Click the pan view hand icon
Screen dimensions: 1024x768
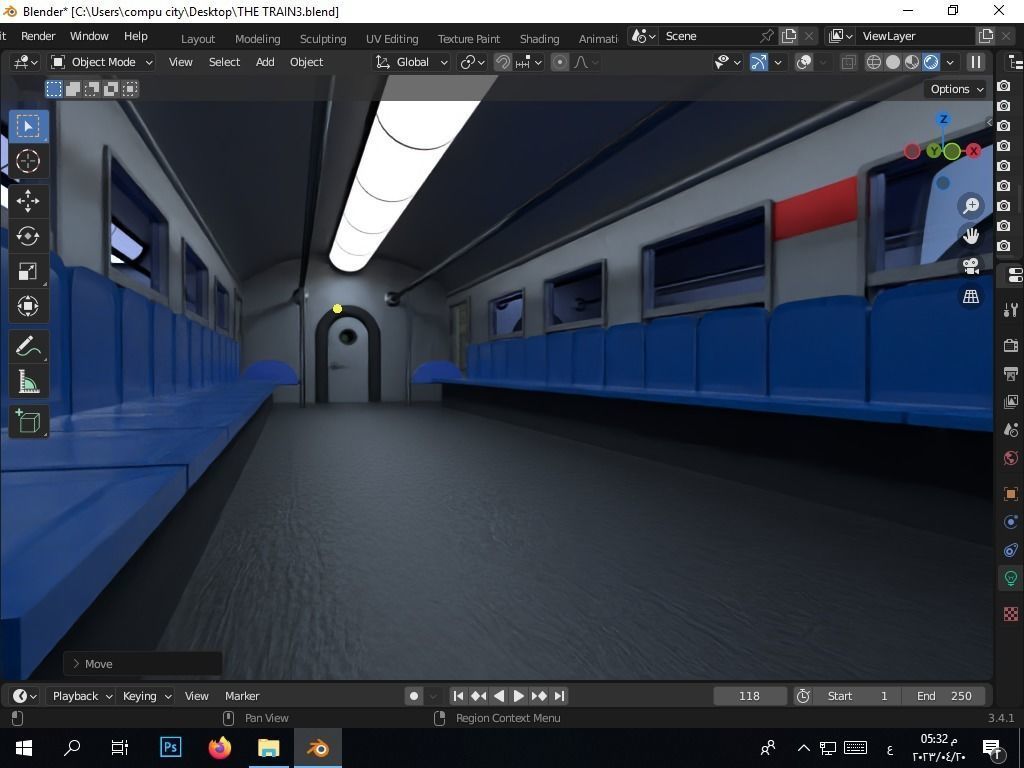(971, 236)
